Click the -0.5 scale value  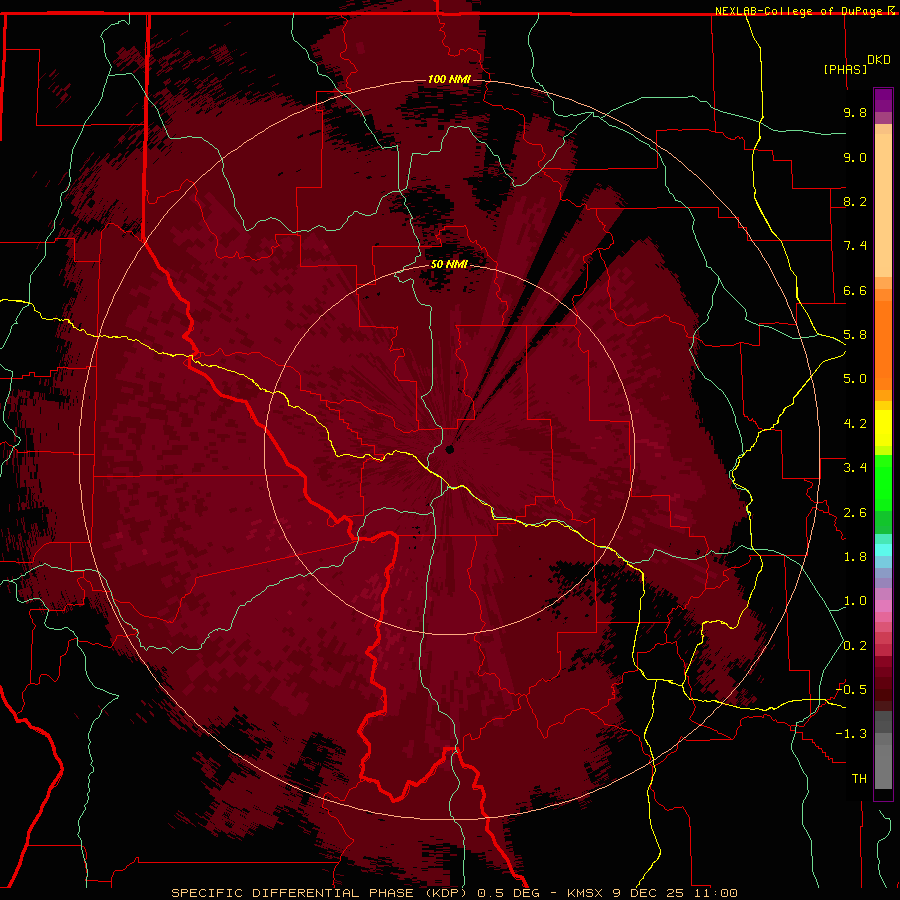[x=851, y=690]
